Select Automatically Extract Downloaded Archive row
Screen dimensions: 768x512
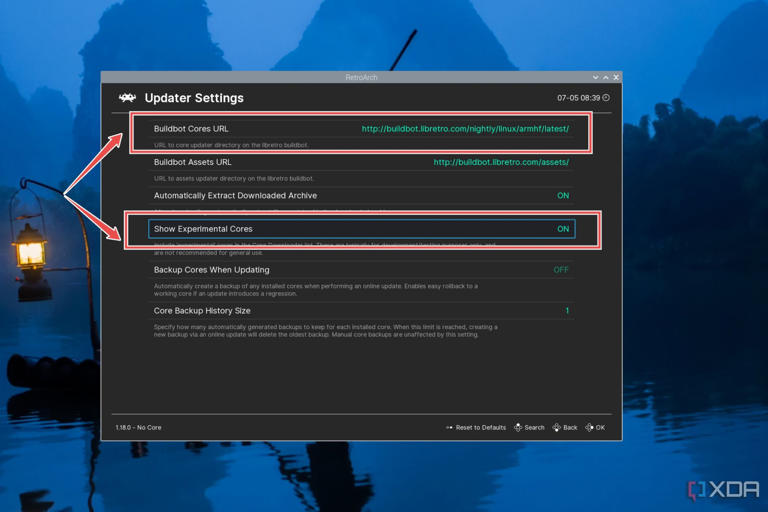point(361,195)
